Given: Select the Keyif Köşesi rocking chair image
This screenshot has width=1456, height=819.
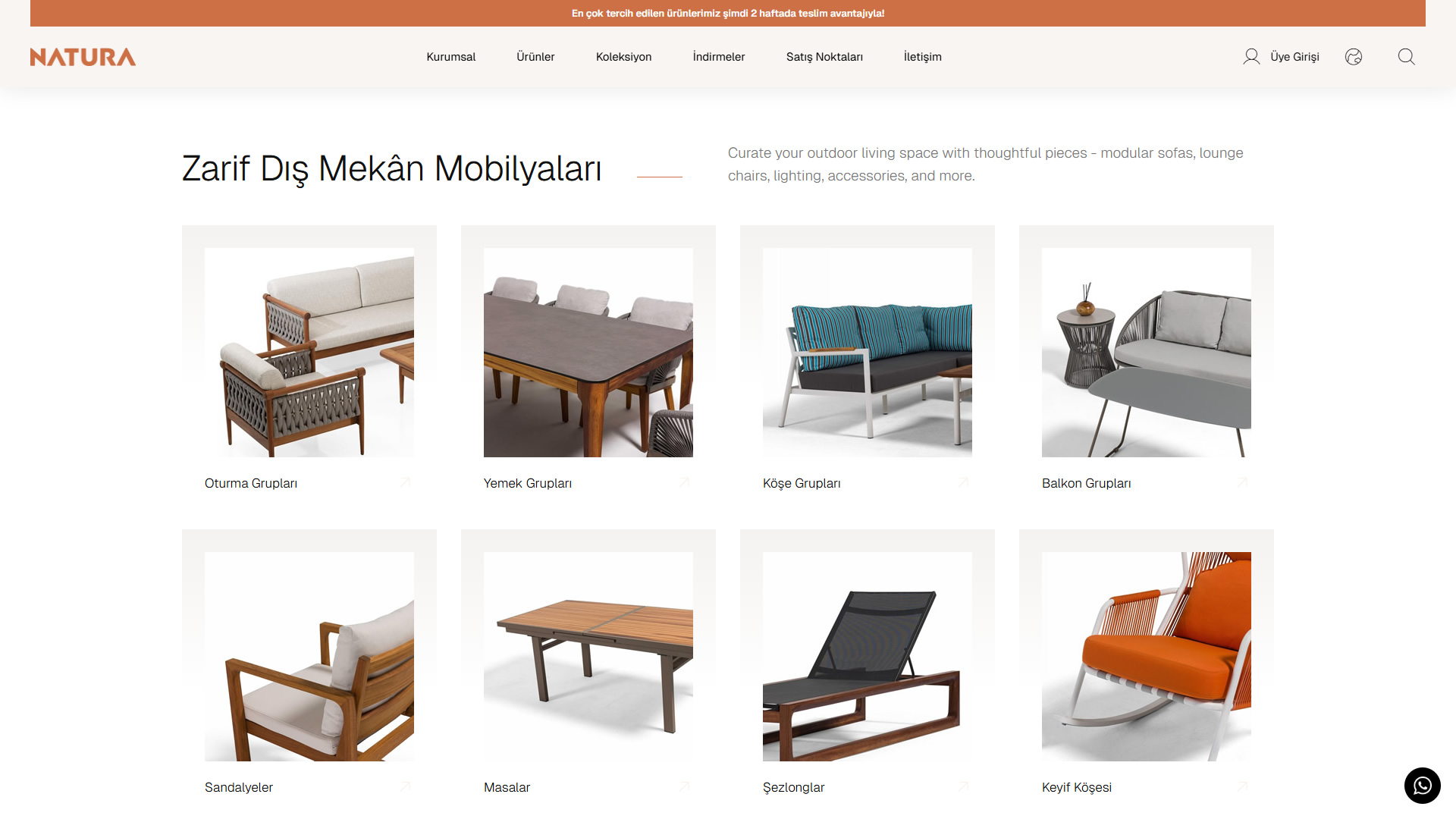Looking at the screenshot, I should coord(1147,657).
